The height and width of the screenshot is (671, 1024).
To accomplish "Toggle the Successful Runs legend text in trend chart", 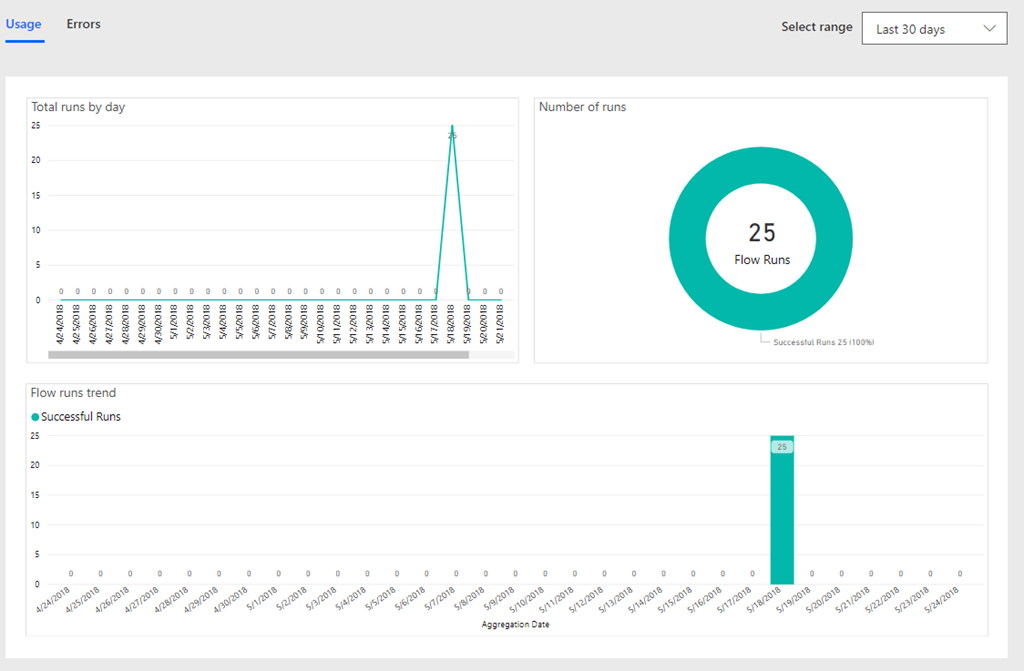I will tap(81, 417).
